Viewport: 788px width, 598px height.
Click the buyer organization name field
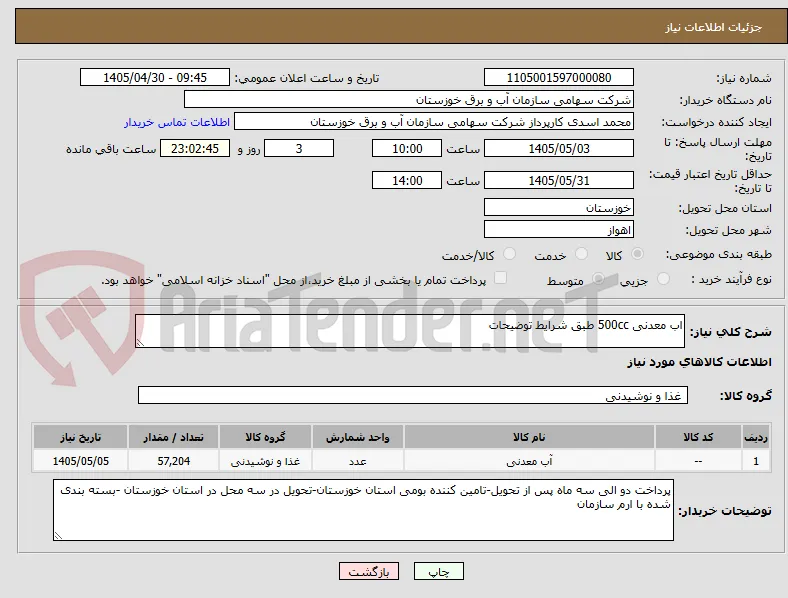pos(409,99)
